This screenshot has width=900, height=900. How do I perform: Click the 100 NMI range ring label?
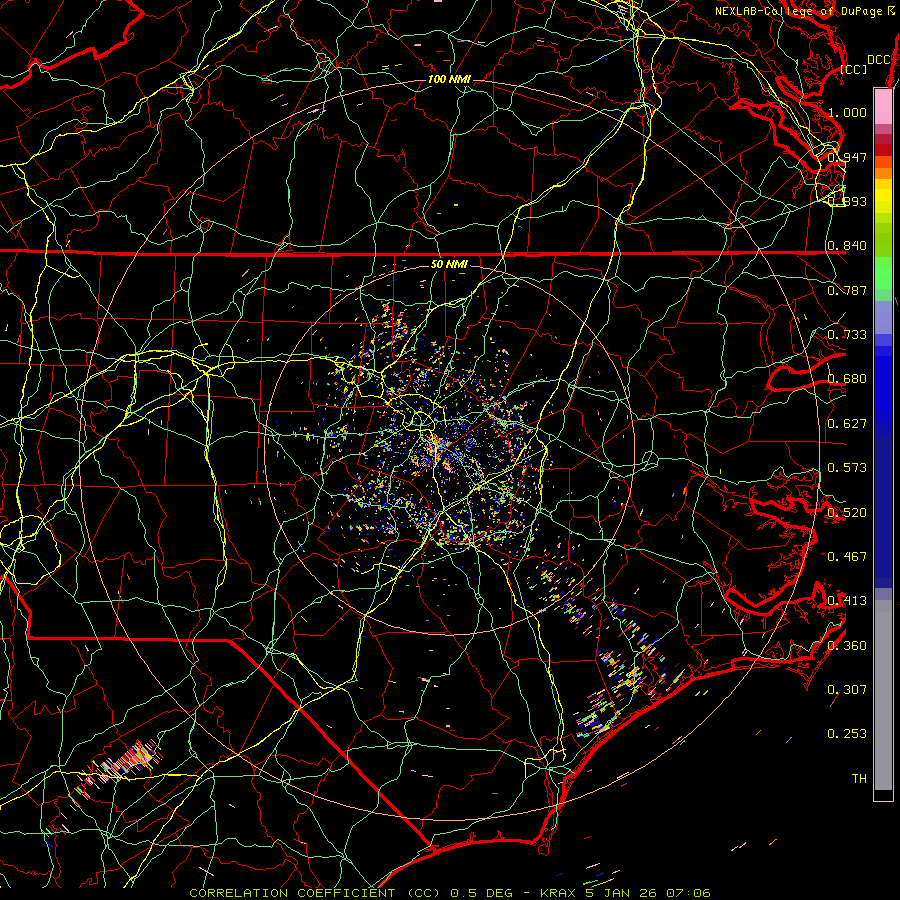(449, 79)
